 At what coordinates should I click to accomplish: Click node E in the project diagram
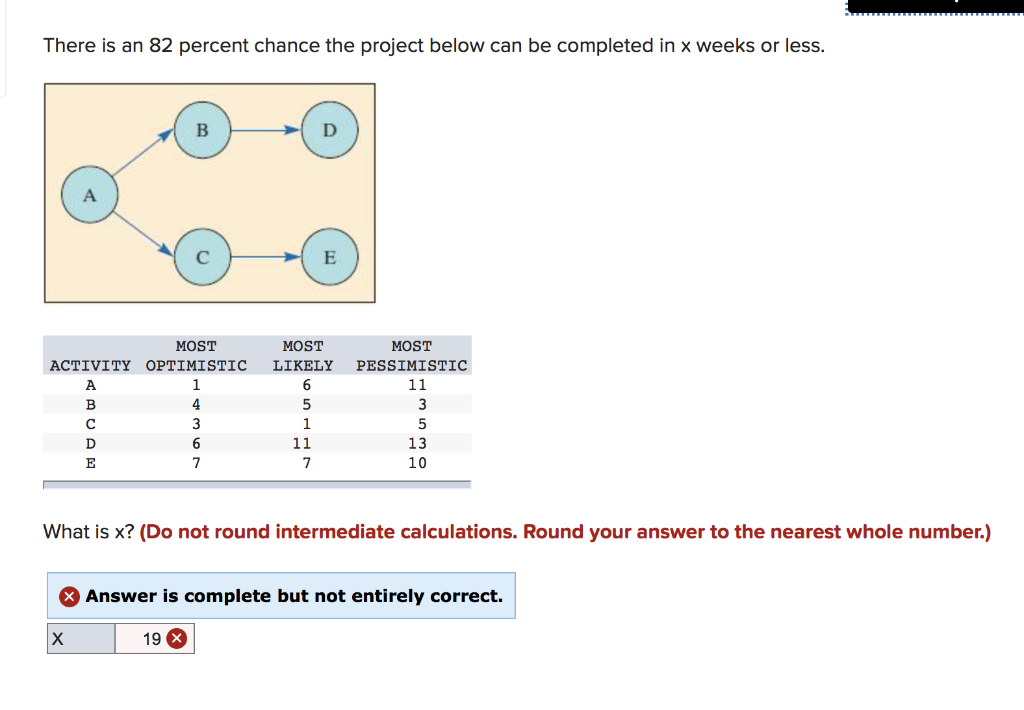pyautogui.click(x=329, y=257)
